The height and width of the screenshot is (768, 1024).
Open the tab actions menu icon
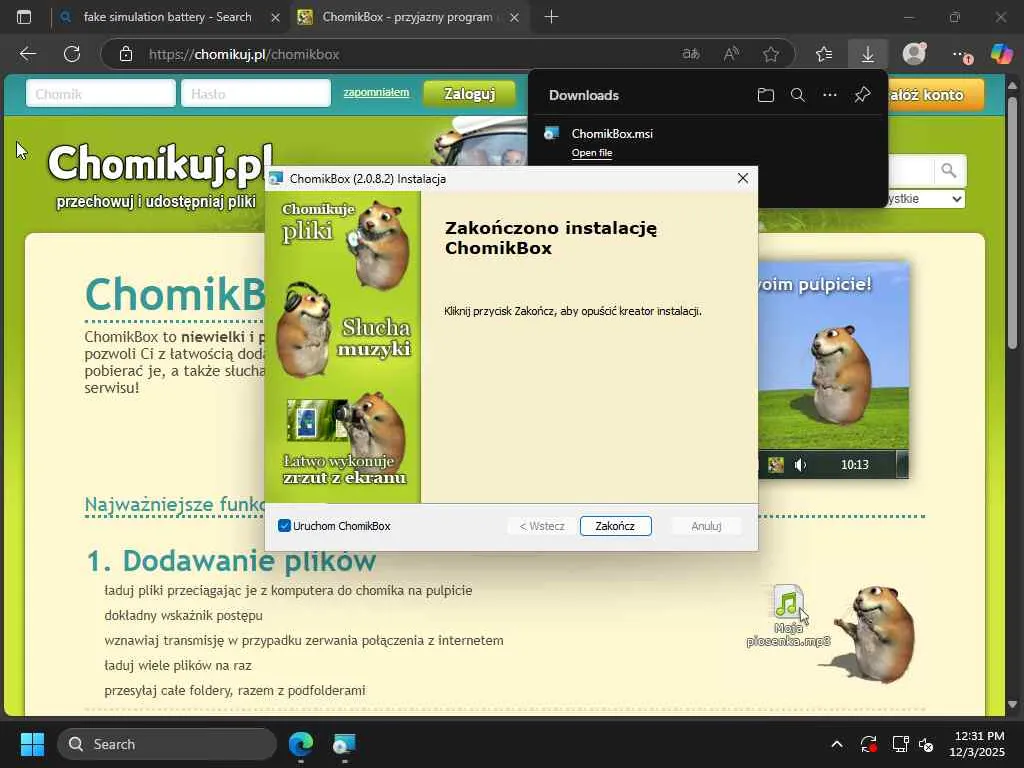pos(24,17)
